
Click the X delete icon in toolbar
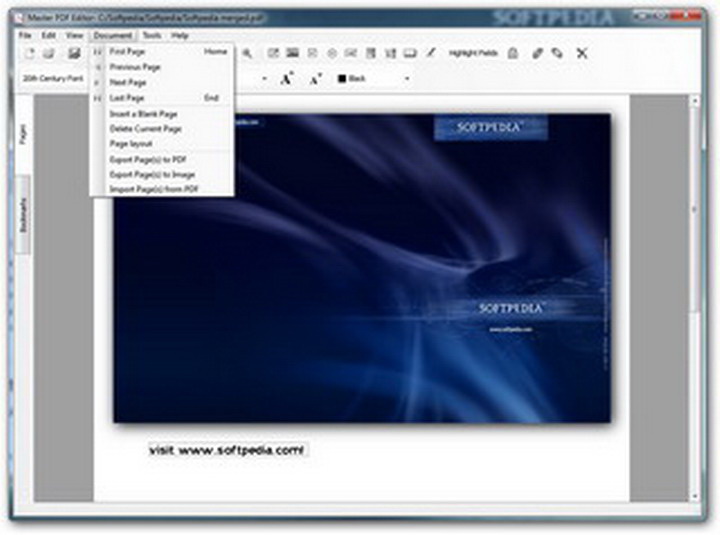[x=582, y=54]
